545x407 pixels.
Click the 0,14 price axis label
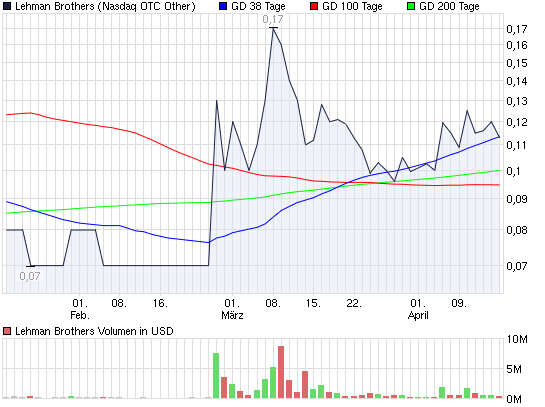tap(517, 81)
